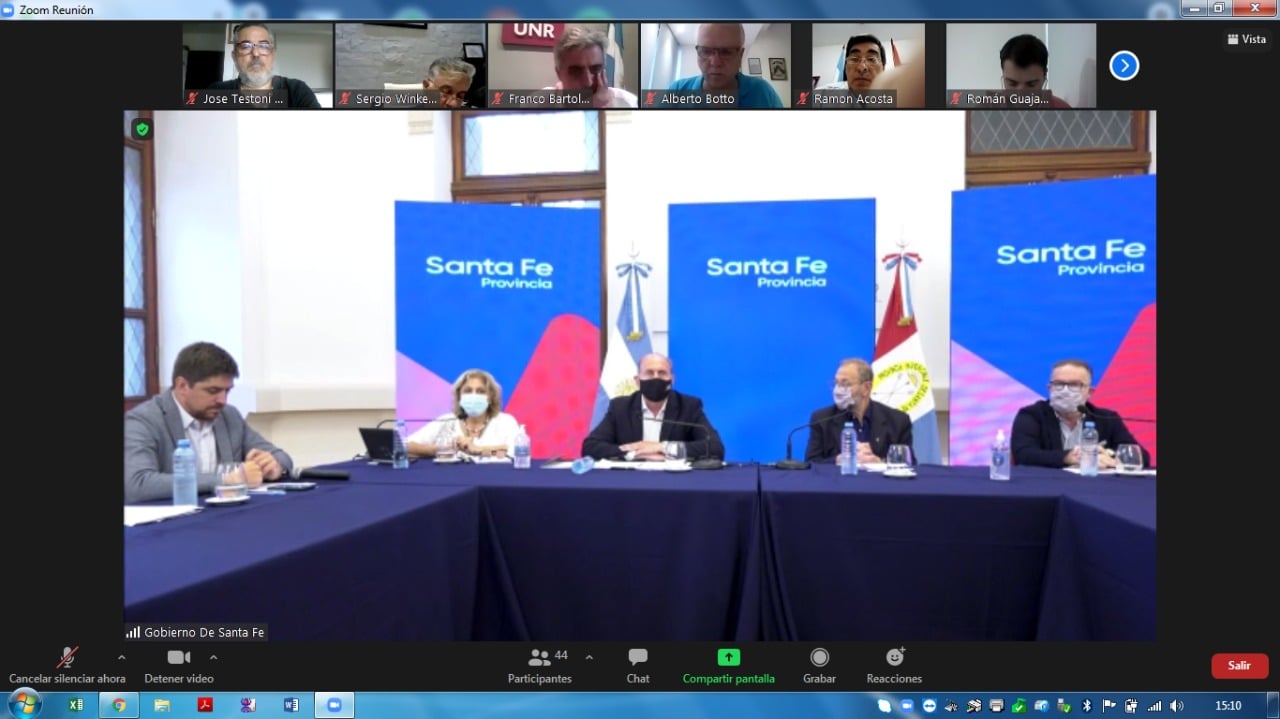The height and width of the screenshot is (719, 1280).
Task: Switch to Zoom taskbar button
Action: tap(334, 705)
